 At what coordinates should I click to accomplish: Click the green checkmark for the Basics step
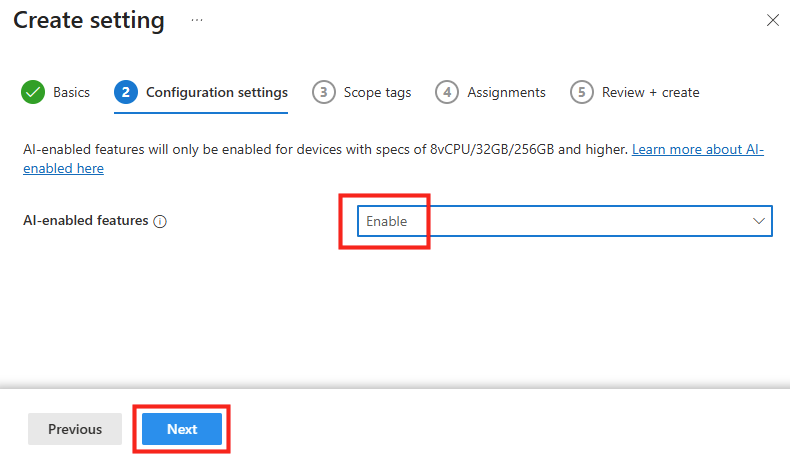pos(34,92)
